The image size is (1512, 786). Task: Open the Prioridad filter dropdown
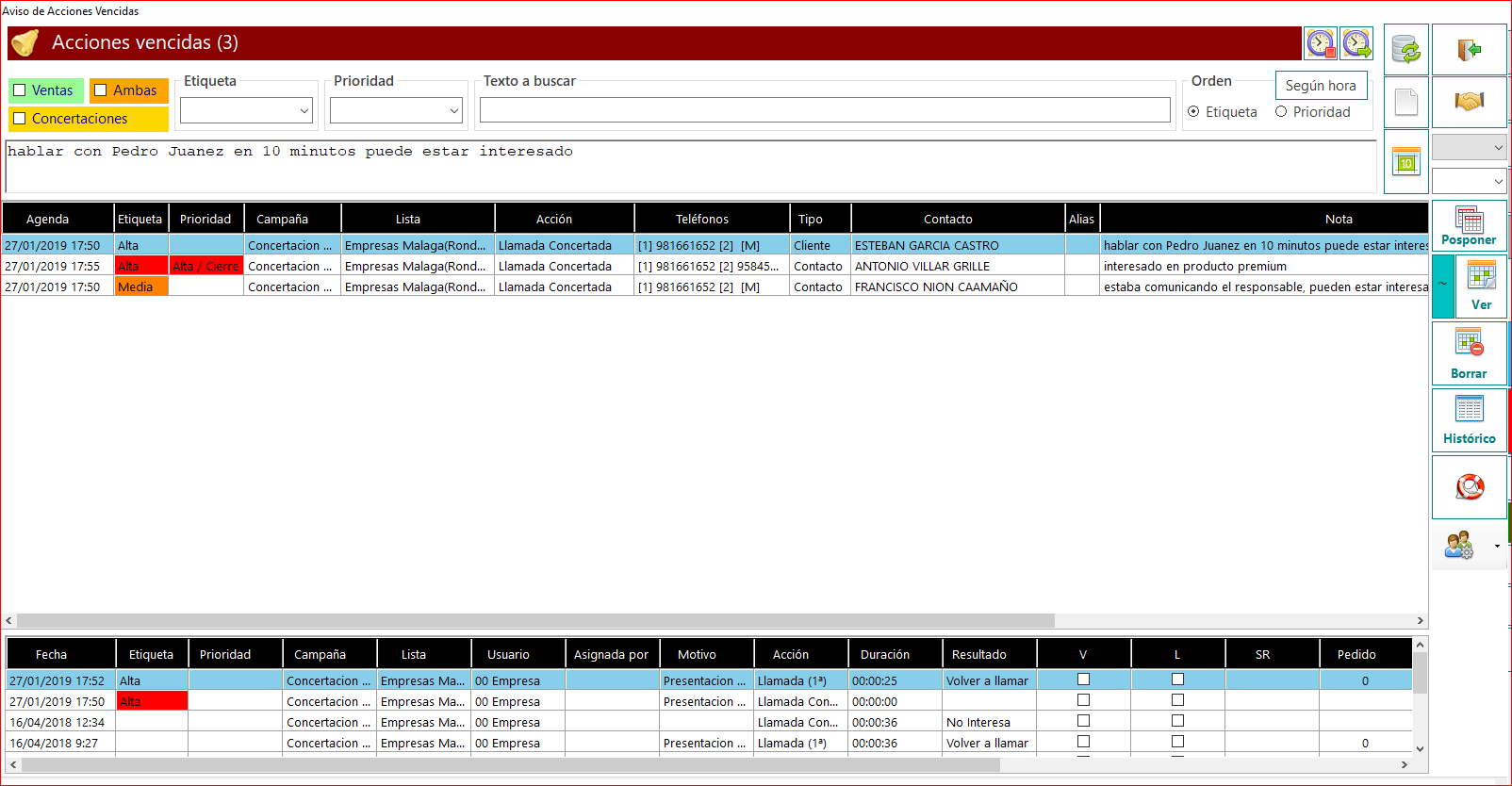(x=396, y=111)
